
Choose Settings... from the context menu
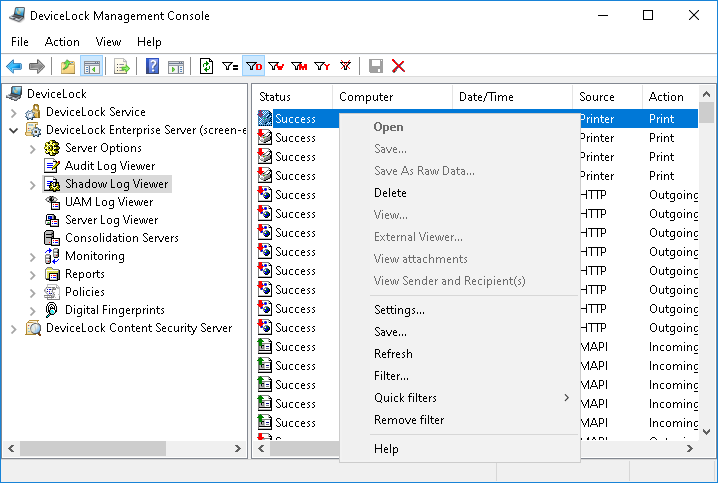pos(399,310)
